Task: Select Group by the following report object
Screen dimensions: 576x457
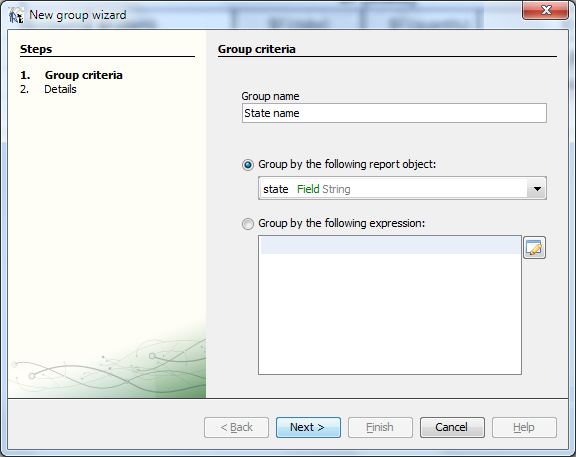Action: pos(248,165)
